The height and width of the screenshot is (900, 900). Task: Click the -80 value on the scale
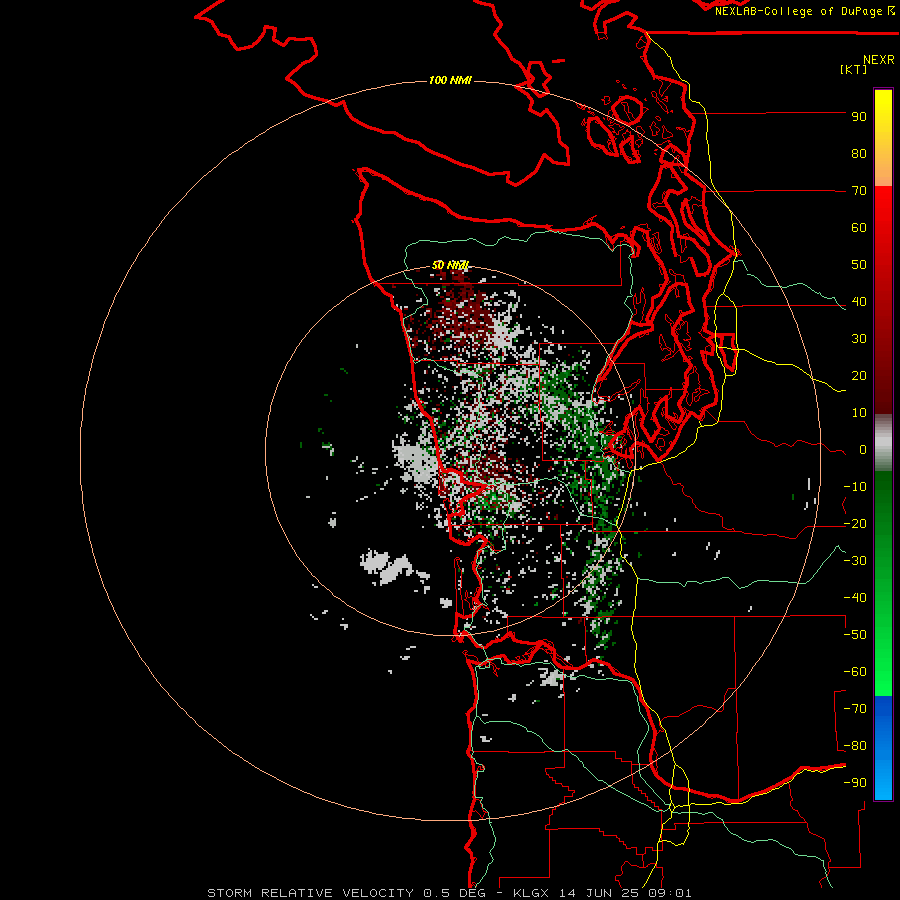(x=855, y=746)
